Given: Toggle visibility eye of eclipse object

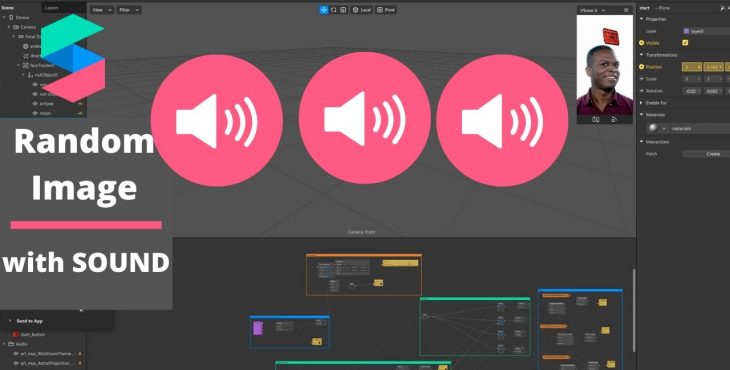Looking at the screenshot, I should point(35,103).
